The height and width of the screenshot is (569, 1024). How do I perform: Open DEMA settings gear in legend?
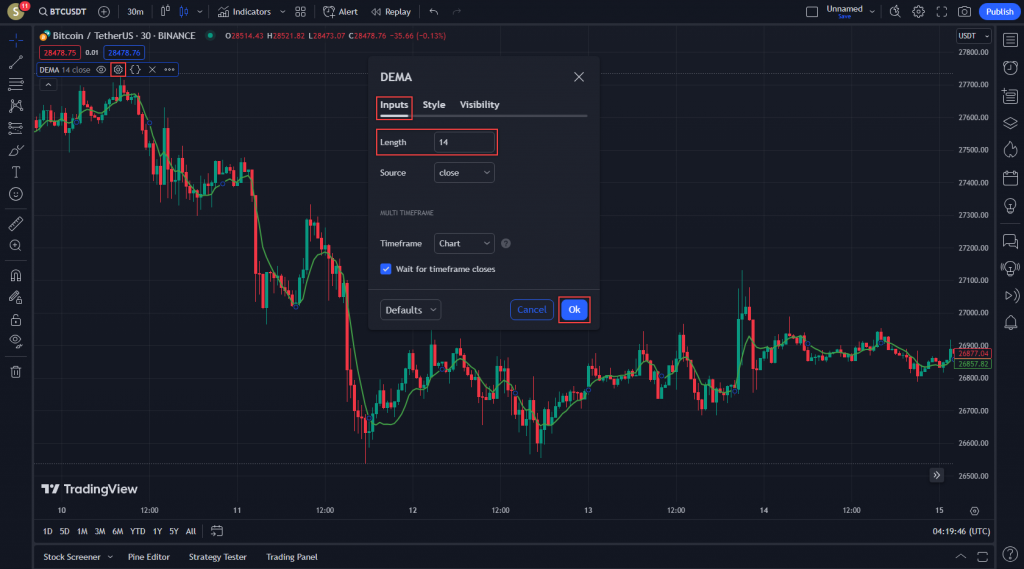[x=118, y=69]
